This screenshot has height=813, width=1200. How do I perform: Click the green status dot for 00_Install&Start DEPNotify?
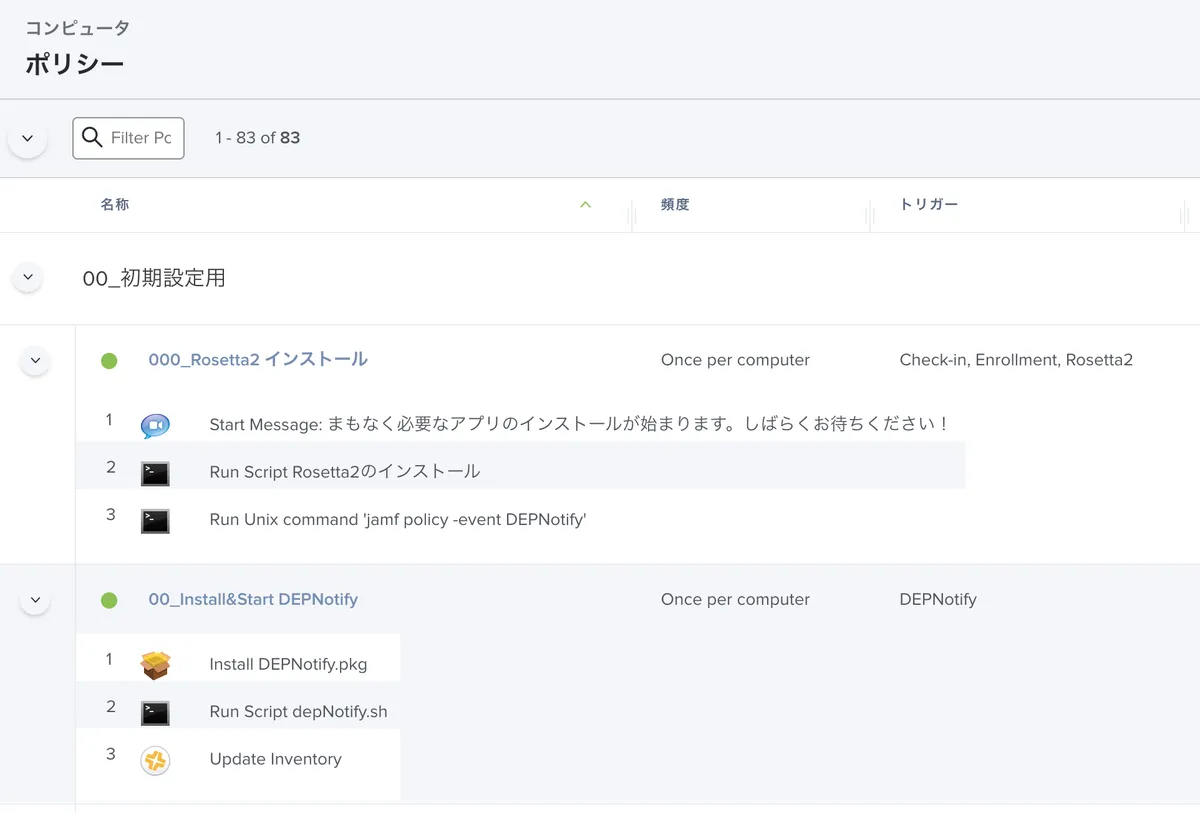(109, 600)
